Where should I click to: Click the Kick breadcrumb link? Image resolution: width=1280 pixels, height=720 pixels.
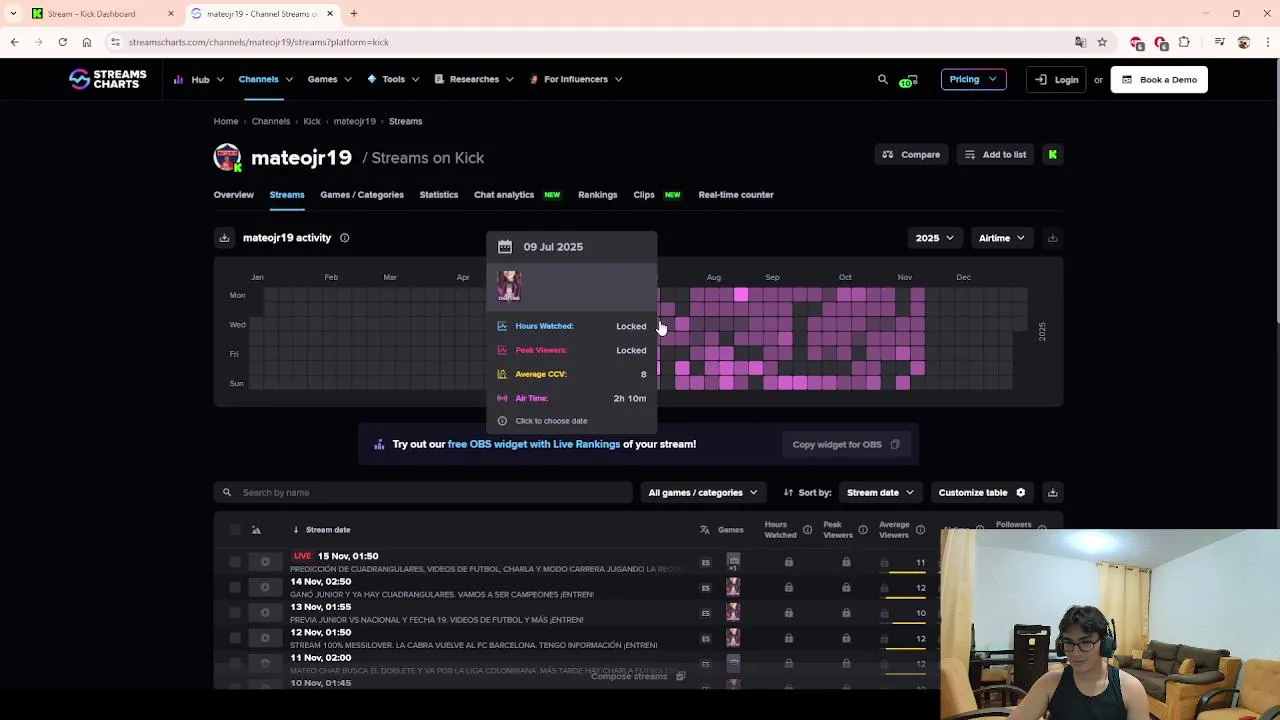312,121
